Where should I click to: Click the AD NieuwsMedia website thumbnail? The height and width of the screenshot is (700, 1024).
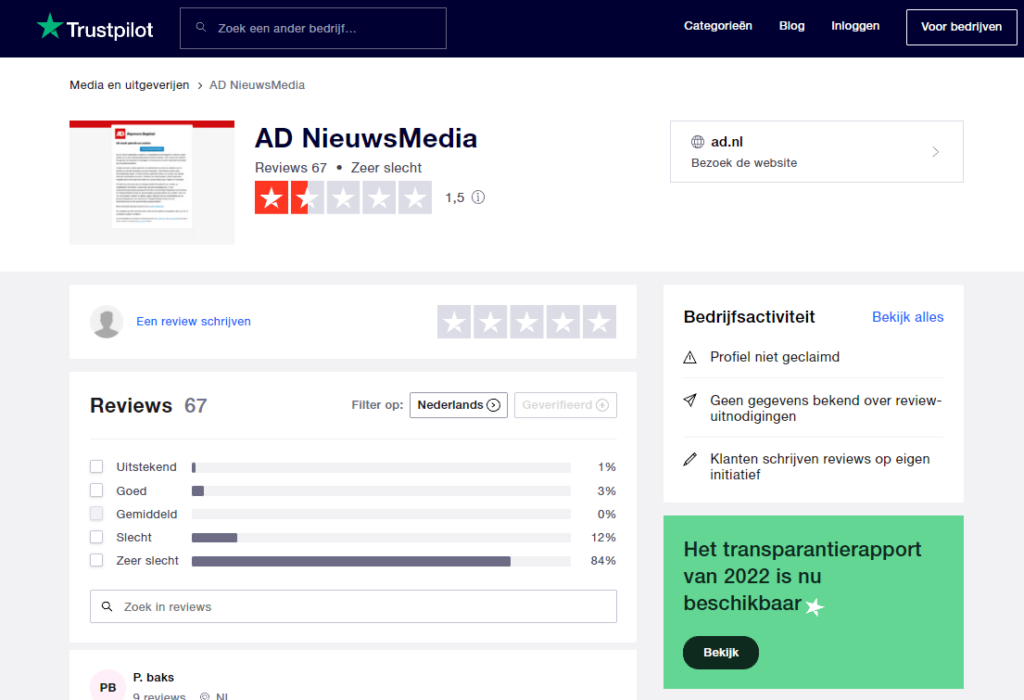coord(152,183)
